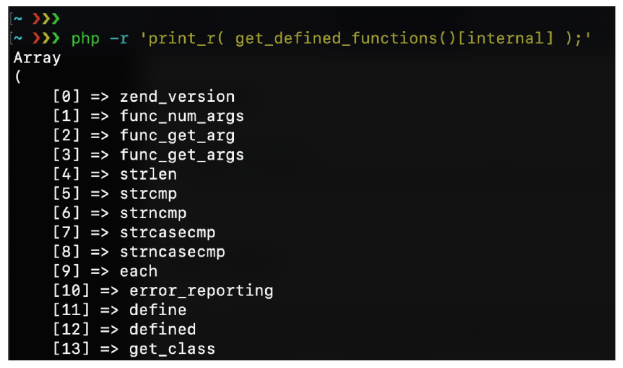
Task: Click the Array output heading
Action: [x=37, y=58]
